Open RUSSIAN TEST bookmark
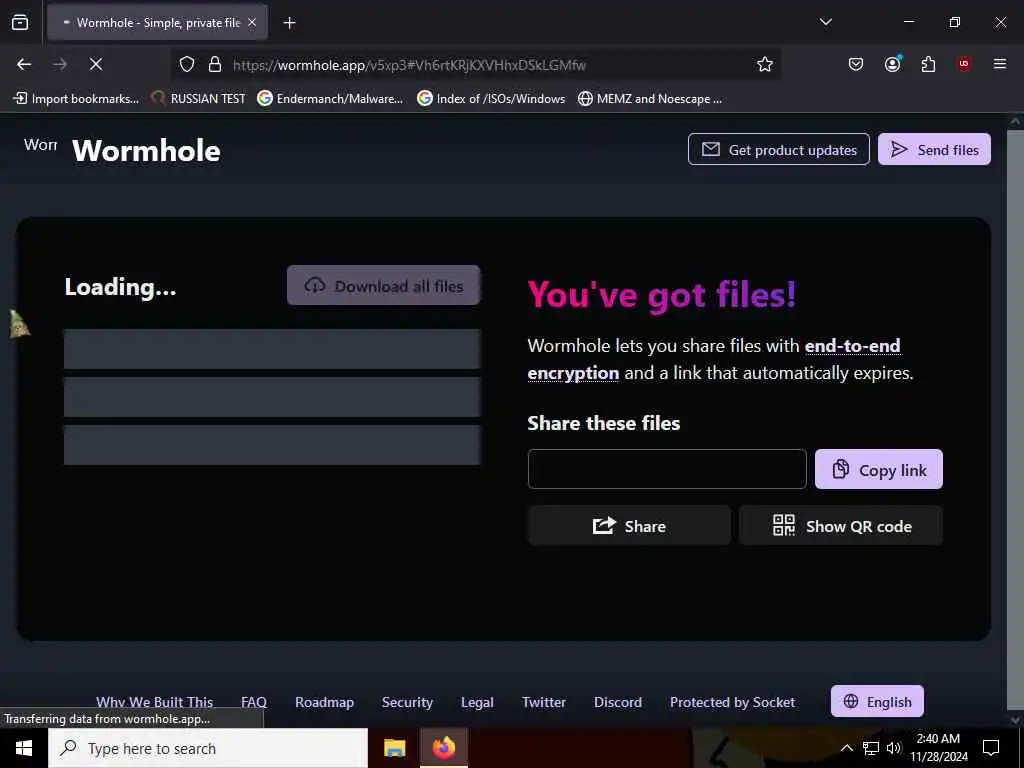This screenshot has width=1024, height=768. click(x=198, y=99)
